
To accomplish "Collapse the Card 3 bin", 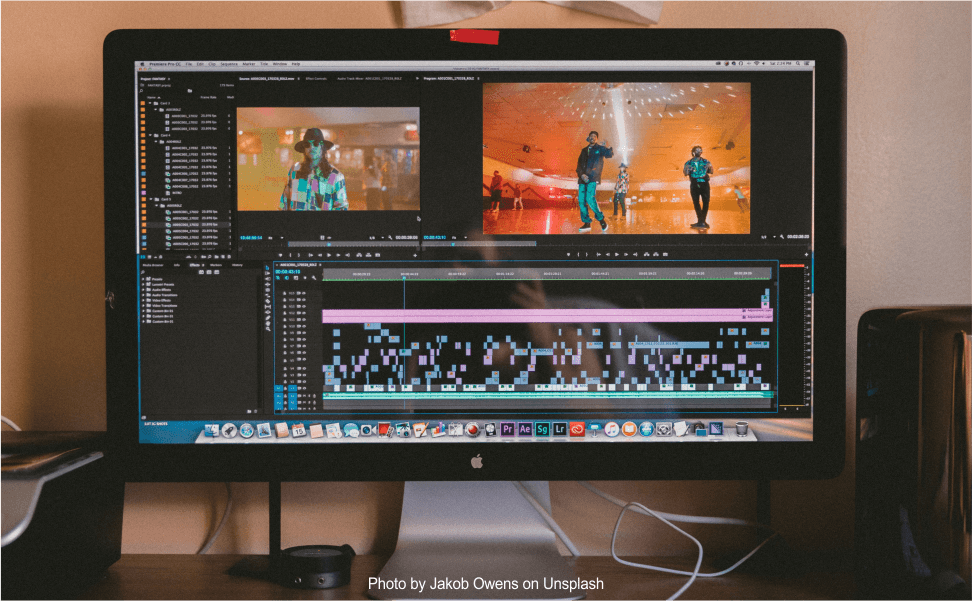I will tap(150, 103).
